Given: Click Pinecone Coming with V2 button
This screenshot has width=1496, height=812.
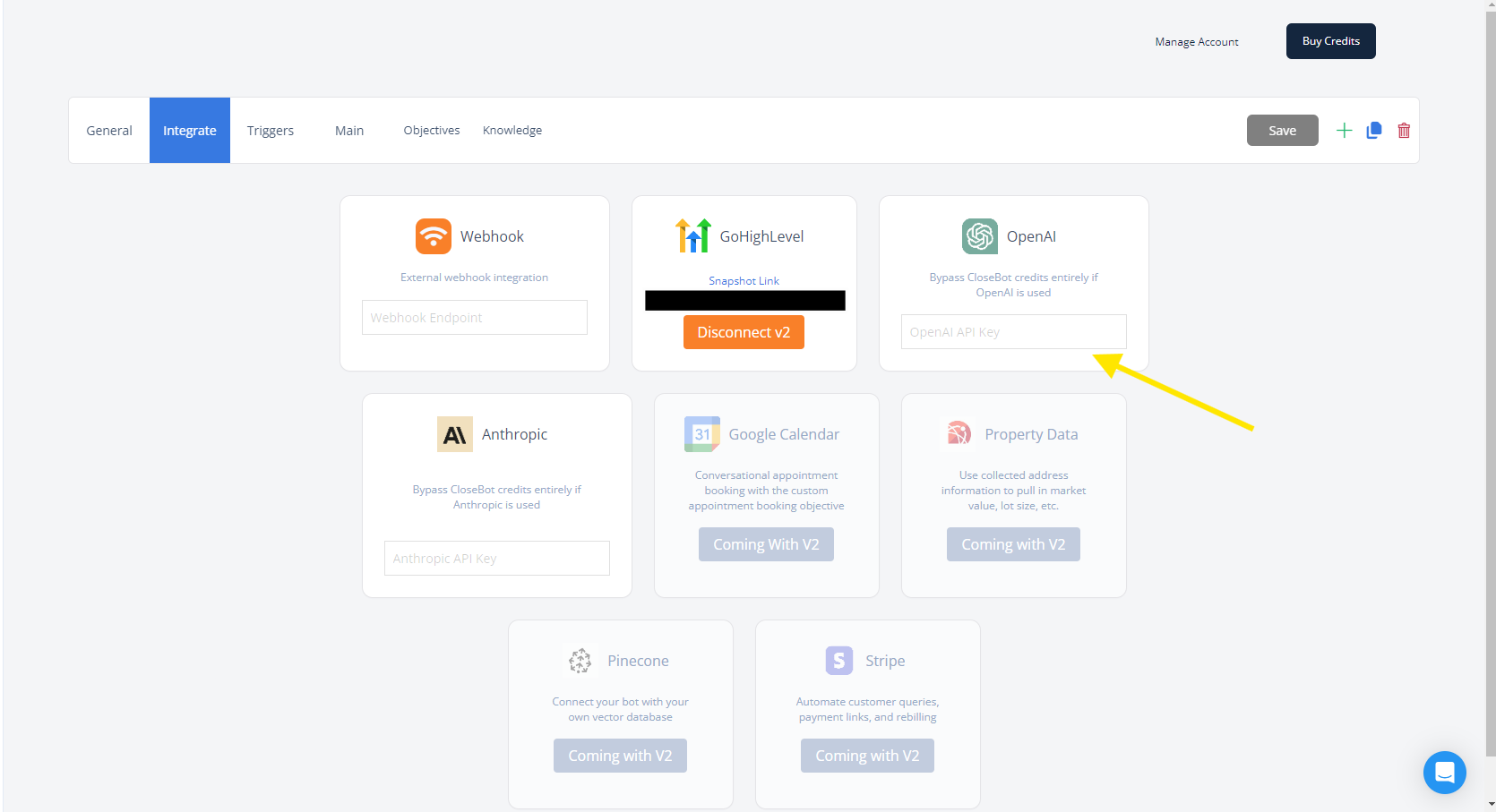Looking at the screenshot, I should pos(620,756).
